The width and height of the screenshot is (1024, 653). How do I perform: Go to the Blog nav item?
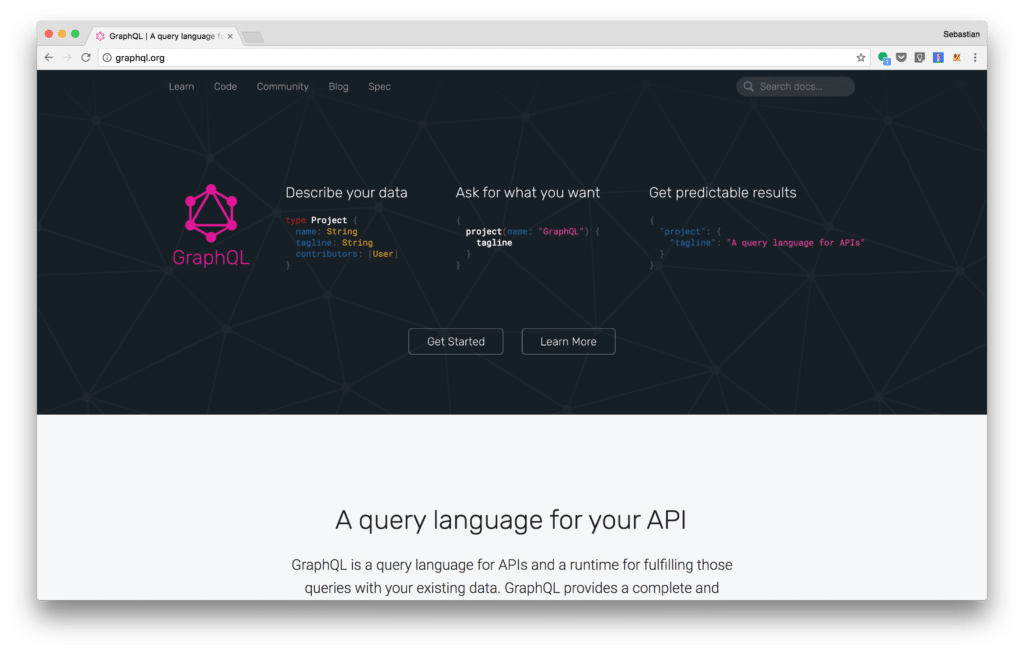(x=338, y=86)
